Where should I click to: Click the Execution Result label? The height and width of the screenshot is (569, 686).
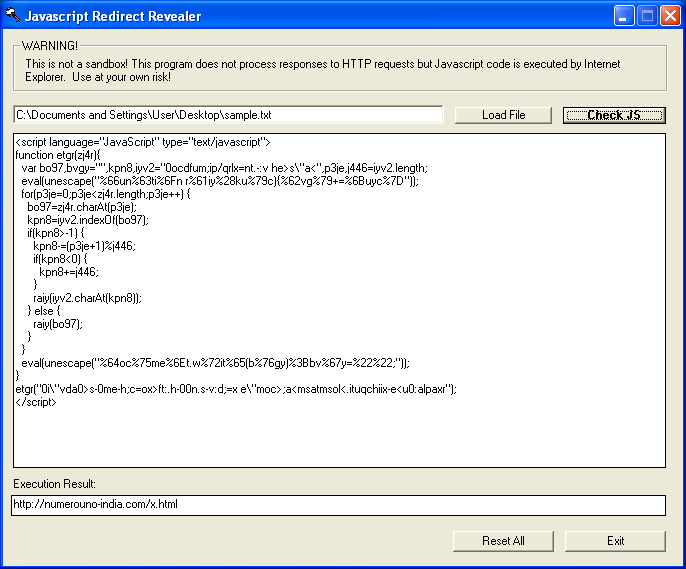(54, 484)
